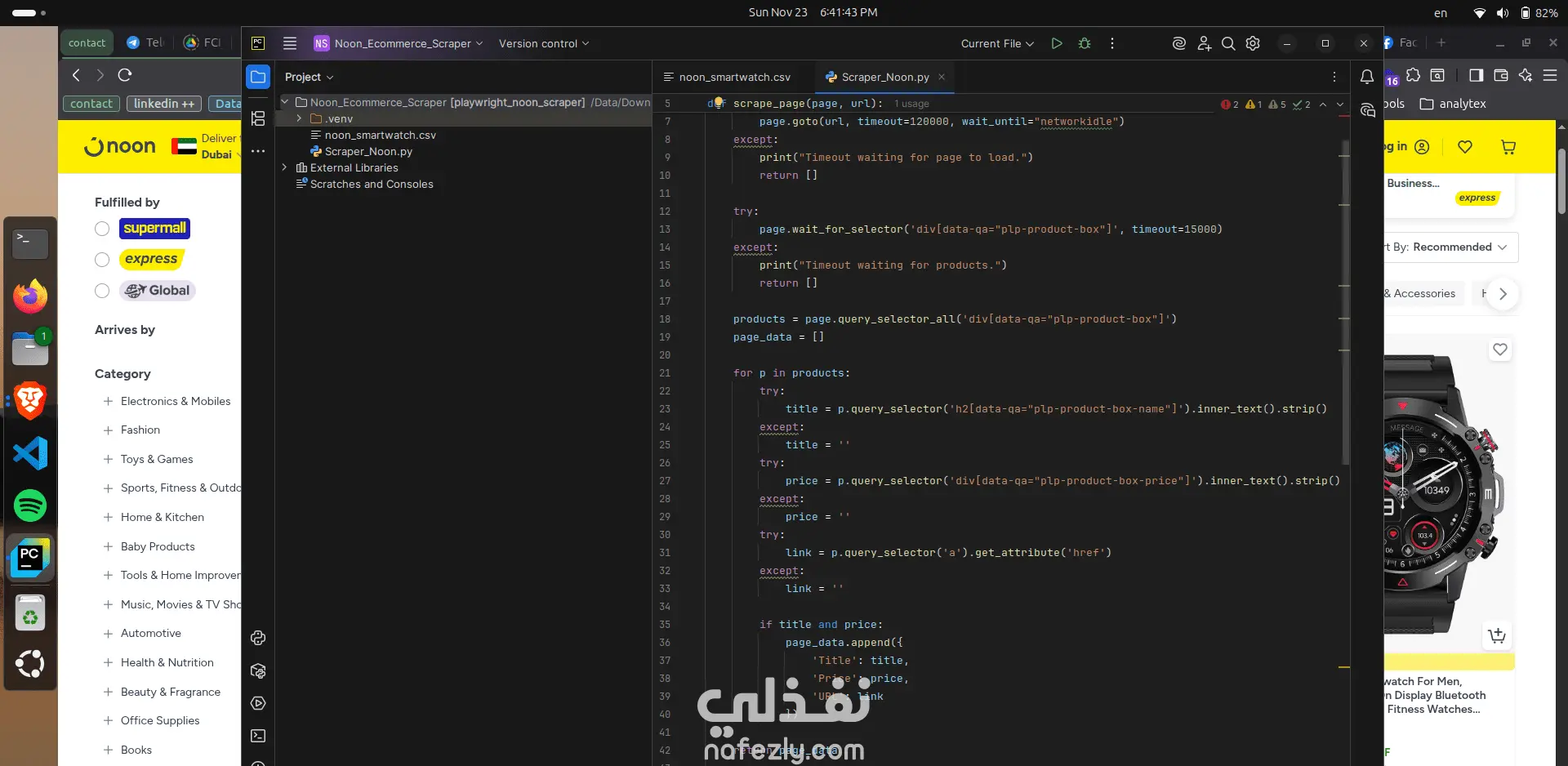The image size is (1568, 766).
Task: Open the Version control dropdown
Action: coord(544,43)
